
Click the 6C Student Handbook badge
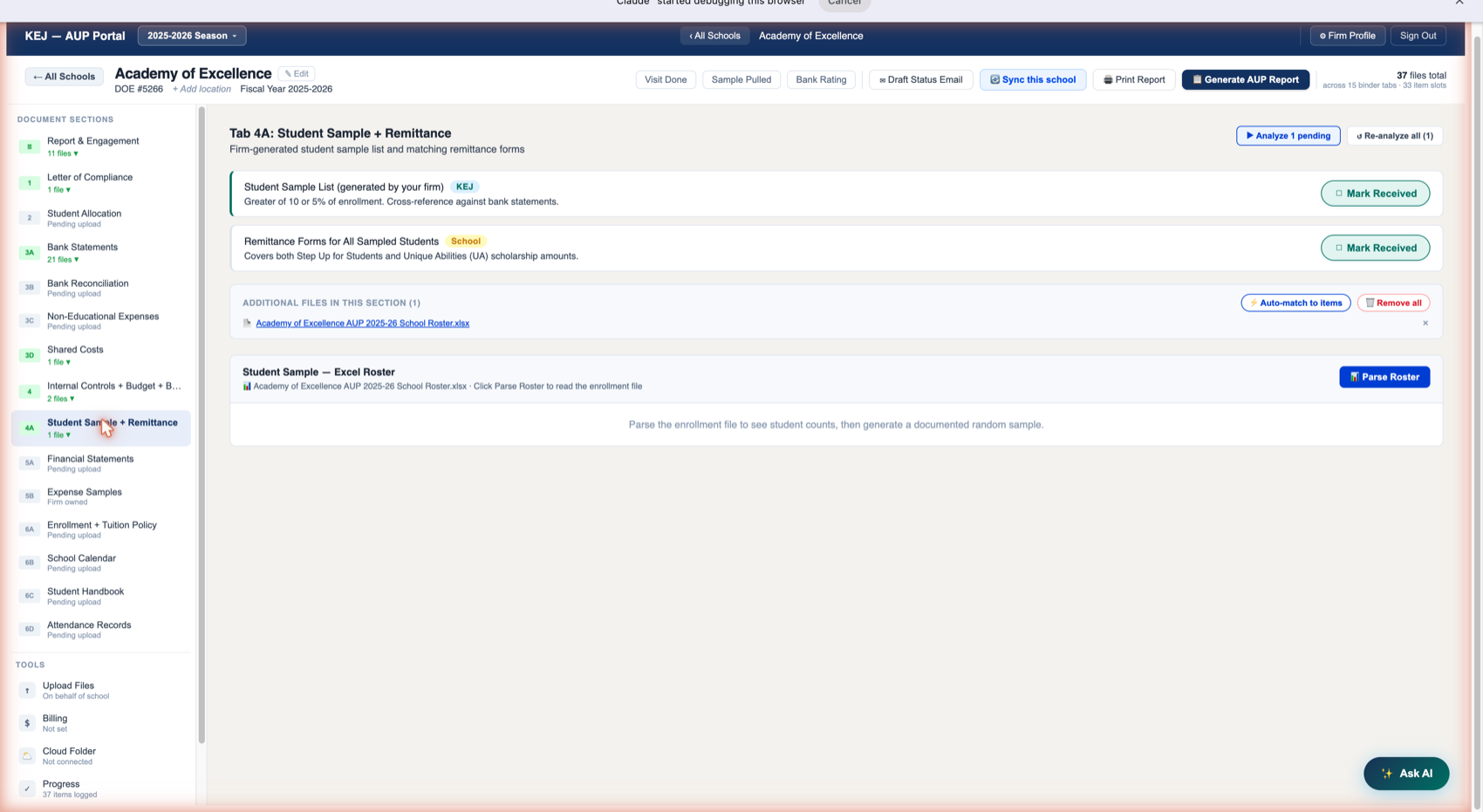[29, 596]
